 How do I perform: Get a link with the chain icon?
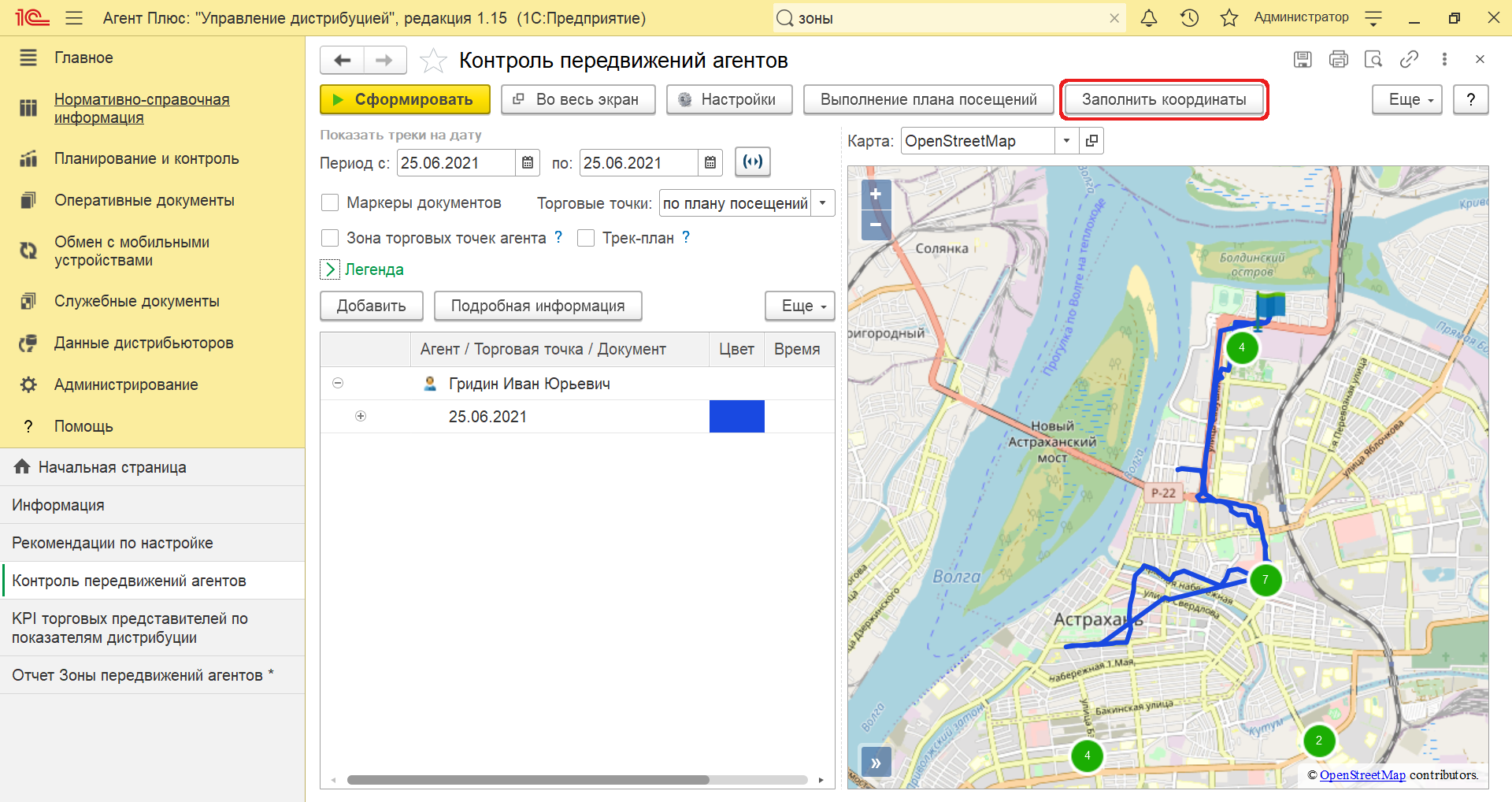(x=1409, y=59)
